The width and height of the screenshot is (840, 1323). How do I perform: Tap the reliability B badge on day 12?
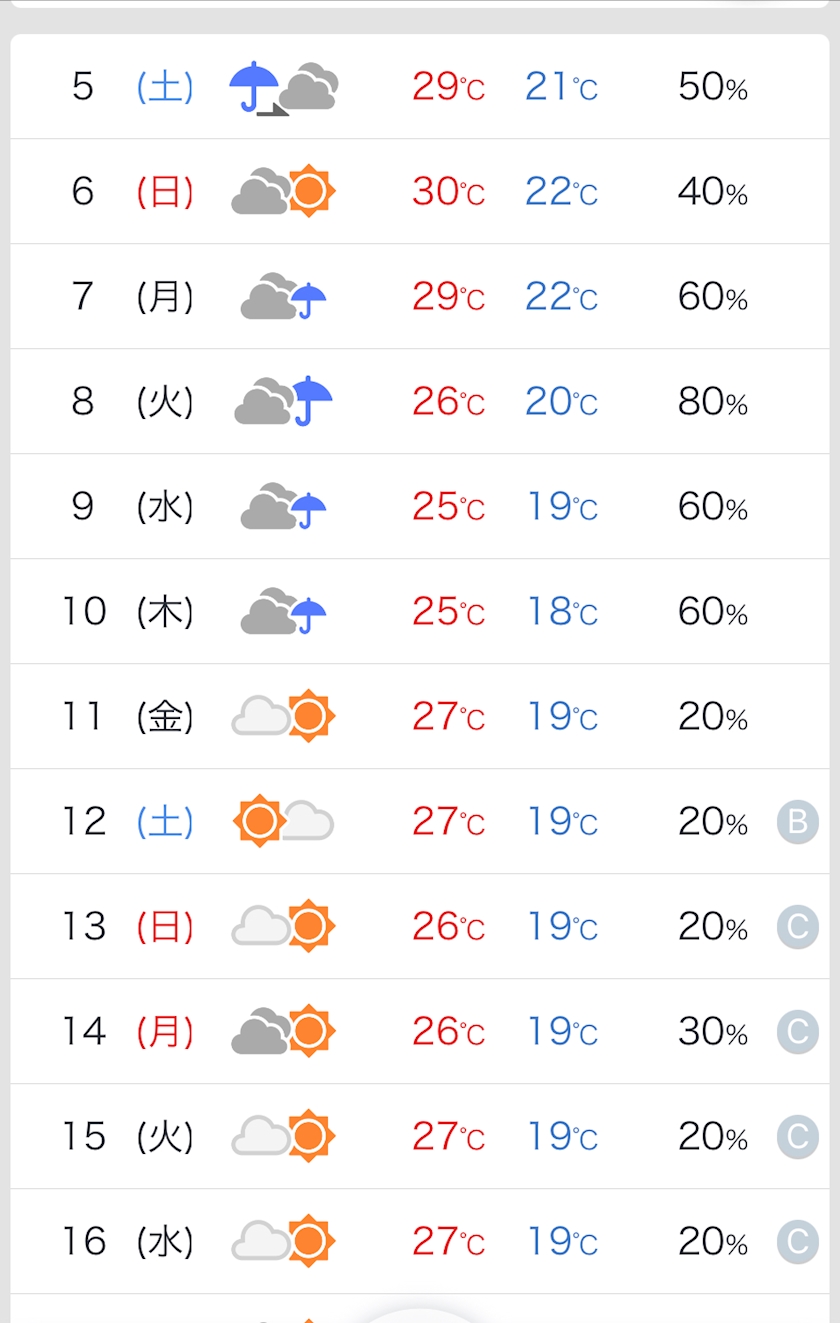point(797,822)
